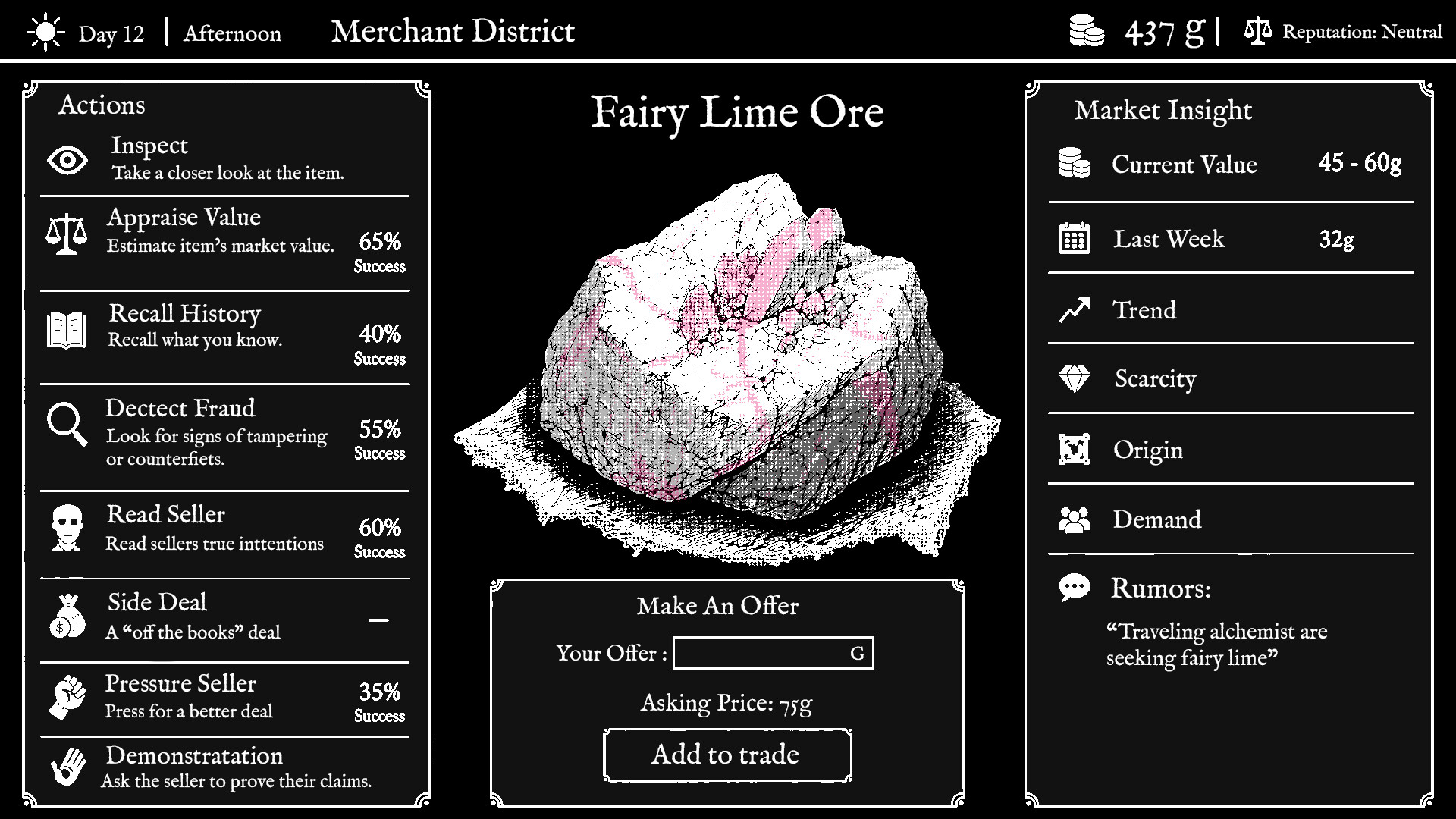Click the Inspect eye icon
The width and height of the screenshot is (1456, 819).
(x=67, y=160)
